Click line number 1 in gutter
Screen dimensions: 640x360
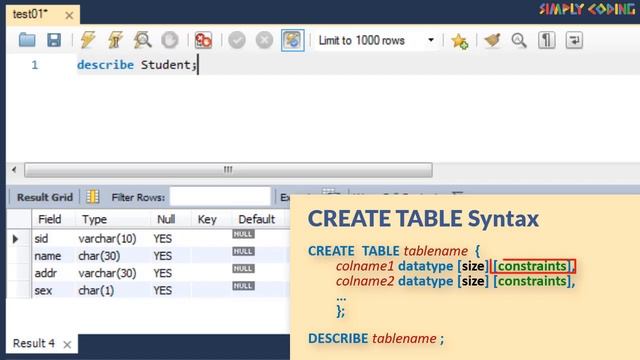pyautogui.click(x=35, y=65)
